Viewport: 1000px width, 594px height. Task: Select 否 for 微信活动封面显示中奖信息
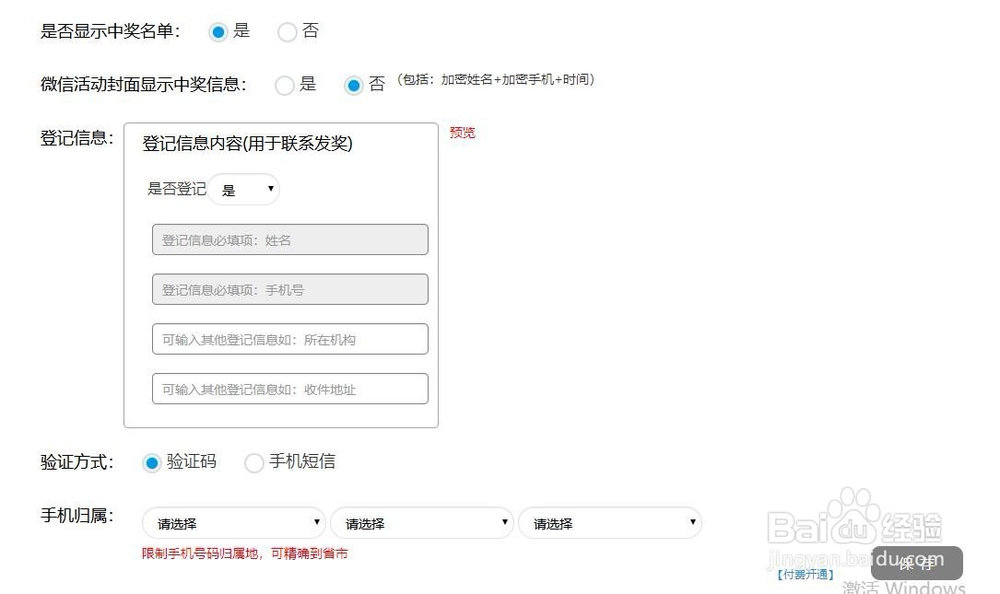354,85
